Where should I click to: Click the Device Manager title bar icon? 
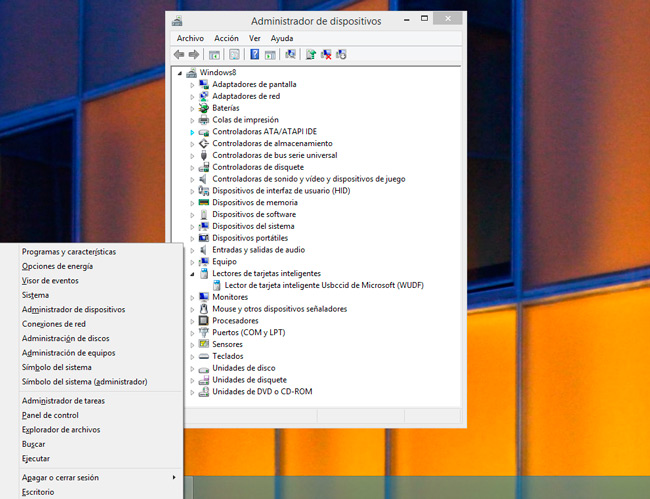click(177, 21)
